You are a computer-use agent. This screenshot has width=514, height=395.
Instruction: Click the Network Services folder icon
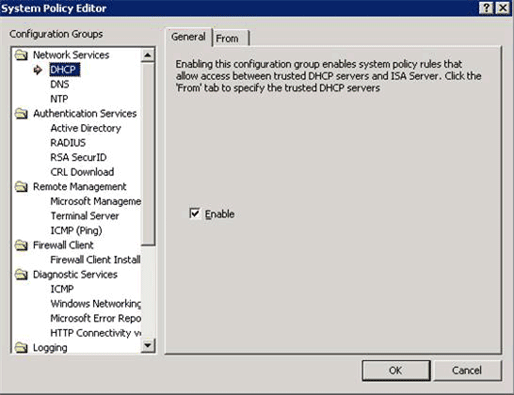pyautogui.click(x=22, y=55)
